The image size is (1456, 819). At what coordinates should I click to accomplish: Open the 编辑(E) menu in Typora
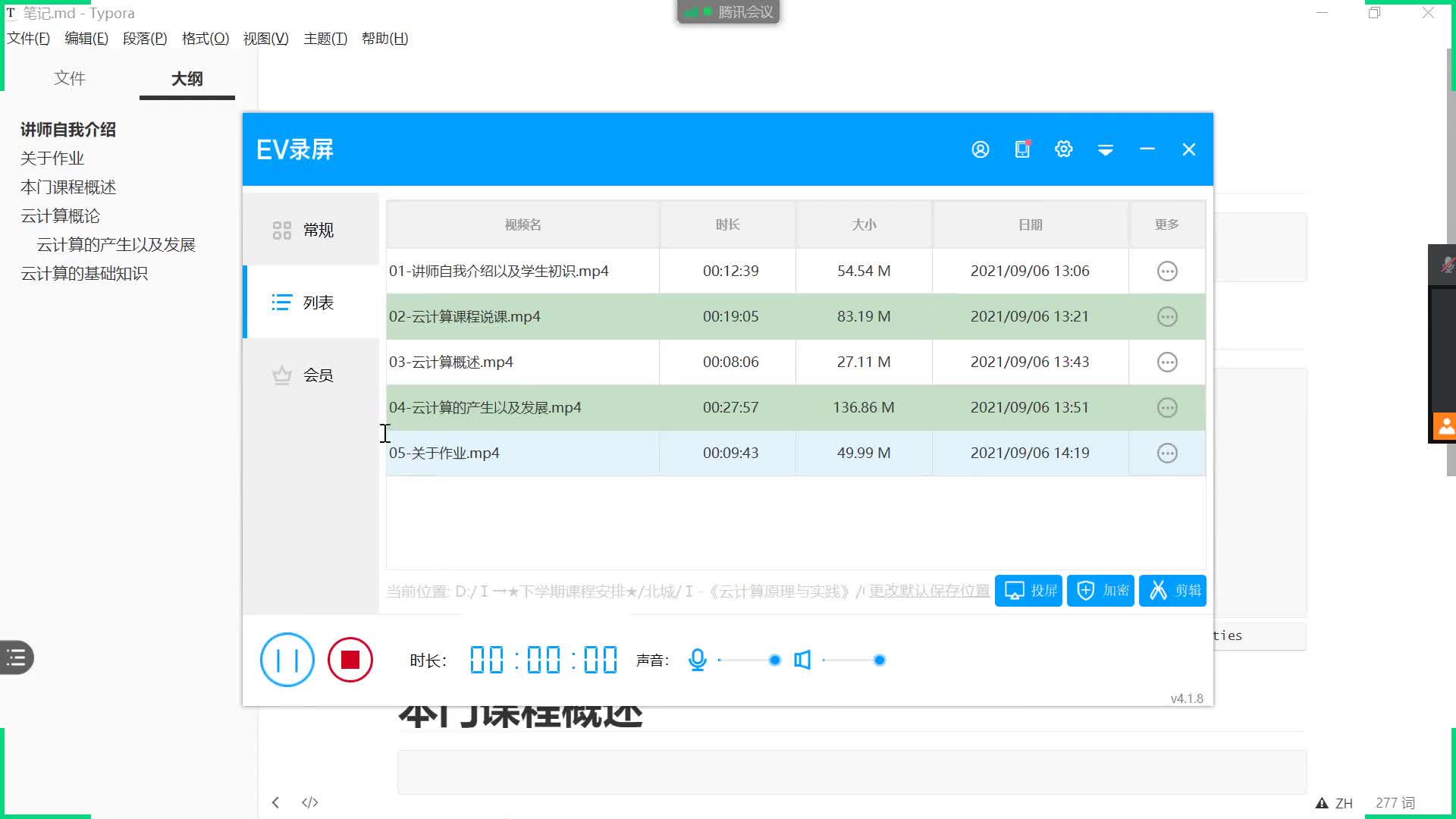pyautogui.click(x=86, y=39)
